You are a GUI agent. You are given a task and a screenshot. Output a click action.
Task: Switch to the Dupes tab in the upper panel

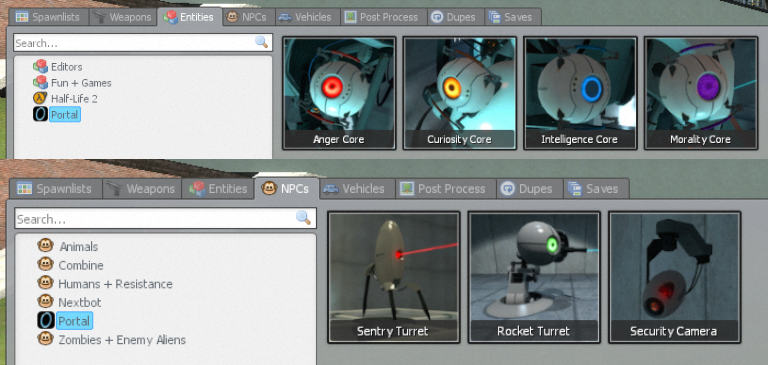pyautogui.click(x=456, y=17)
